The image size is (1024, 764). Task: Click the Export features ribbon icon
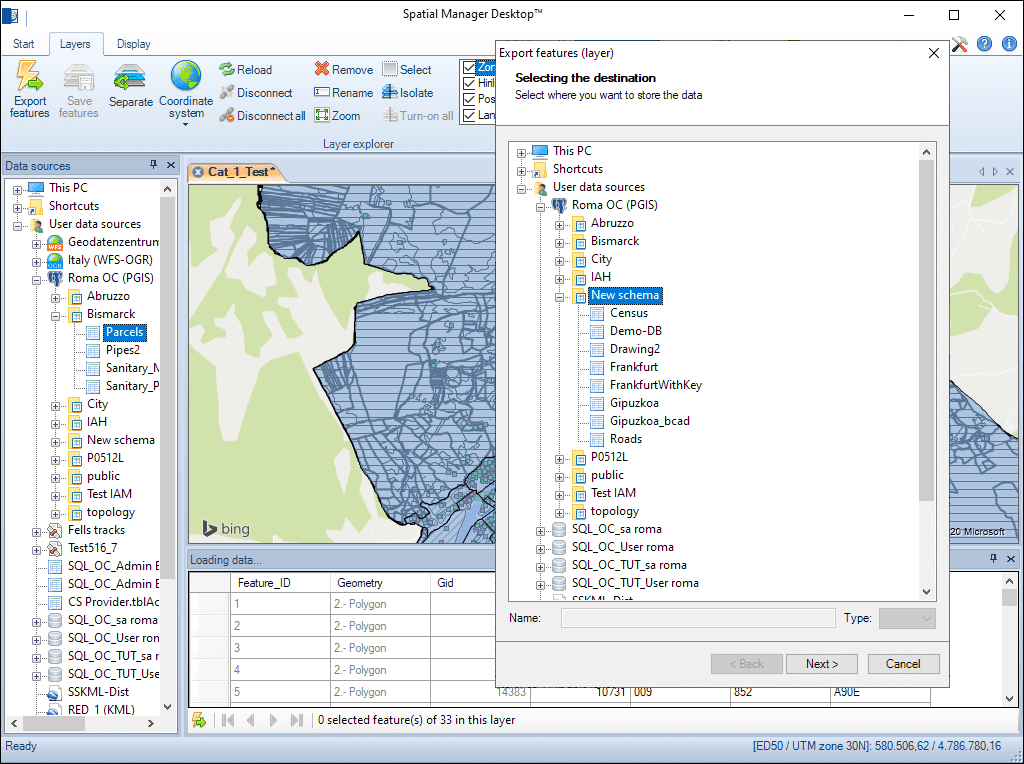29,89
